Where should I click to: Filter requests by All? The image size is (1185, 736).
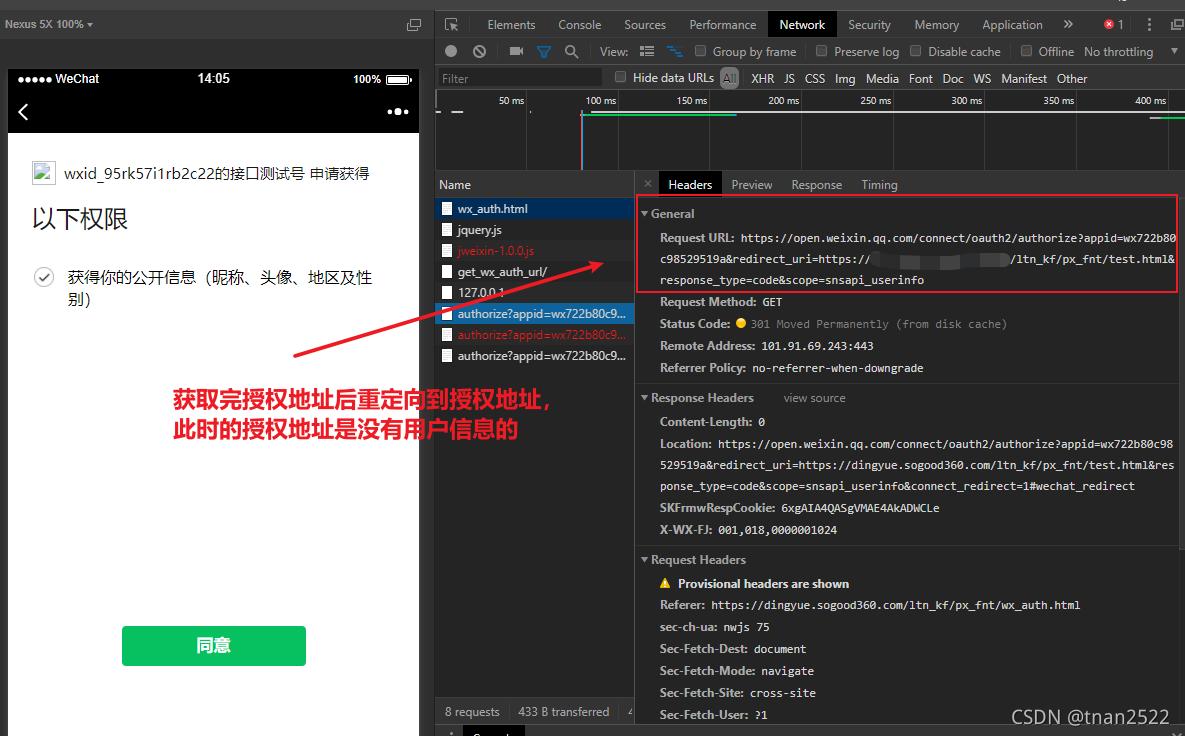tap(729, 79)
